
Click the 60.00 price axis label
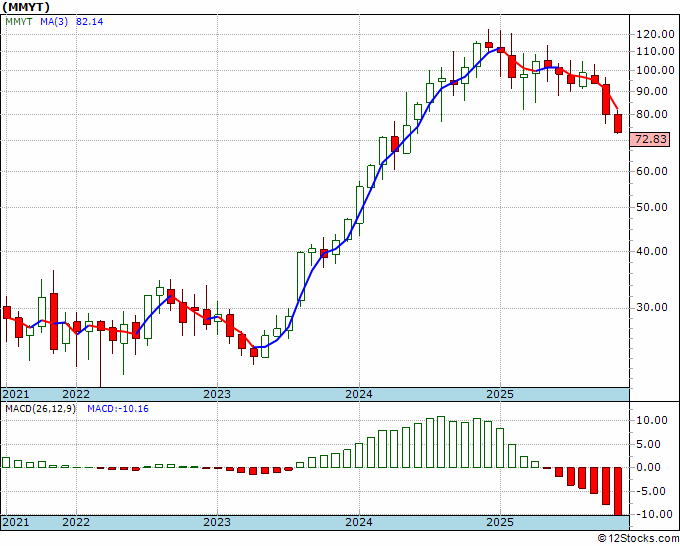tap(651, 171)
